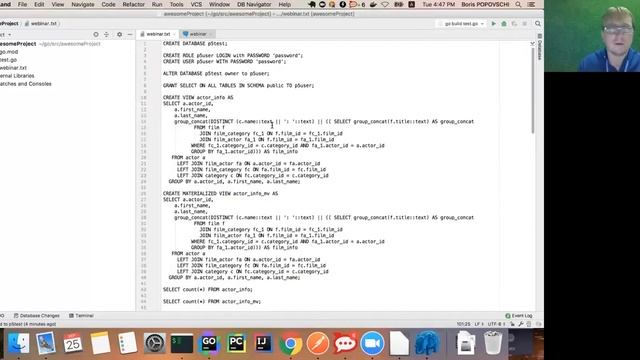640x360 pixels.
Task: Open Google Chrome from the Dock
Action: pyautogui.click(x=291, y=343)
